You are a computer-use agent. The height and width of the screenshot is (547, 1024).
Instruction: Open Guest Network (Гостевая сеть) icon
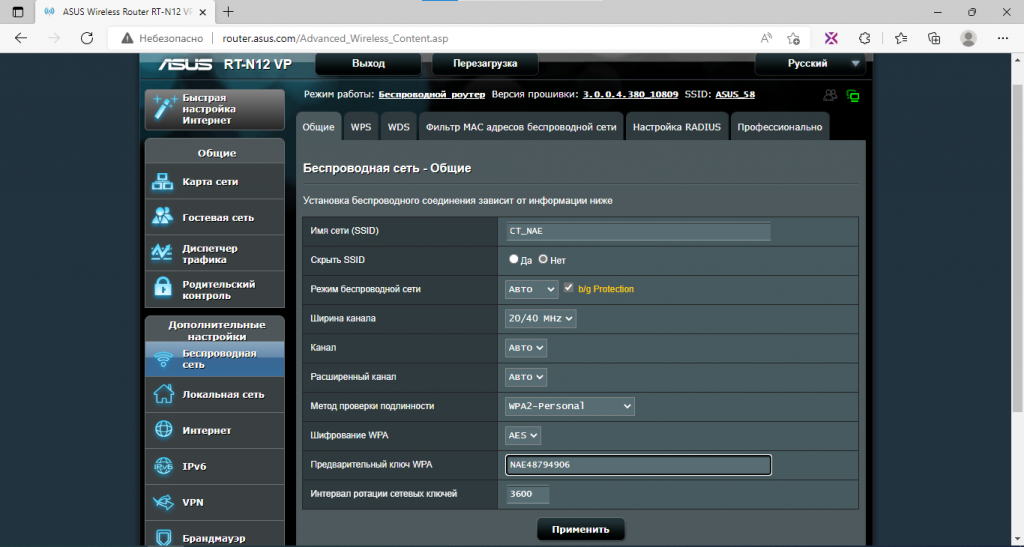coord(163,217)
